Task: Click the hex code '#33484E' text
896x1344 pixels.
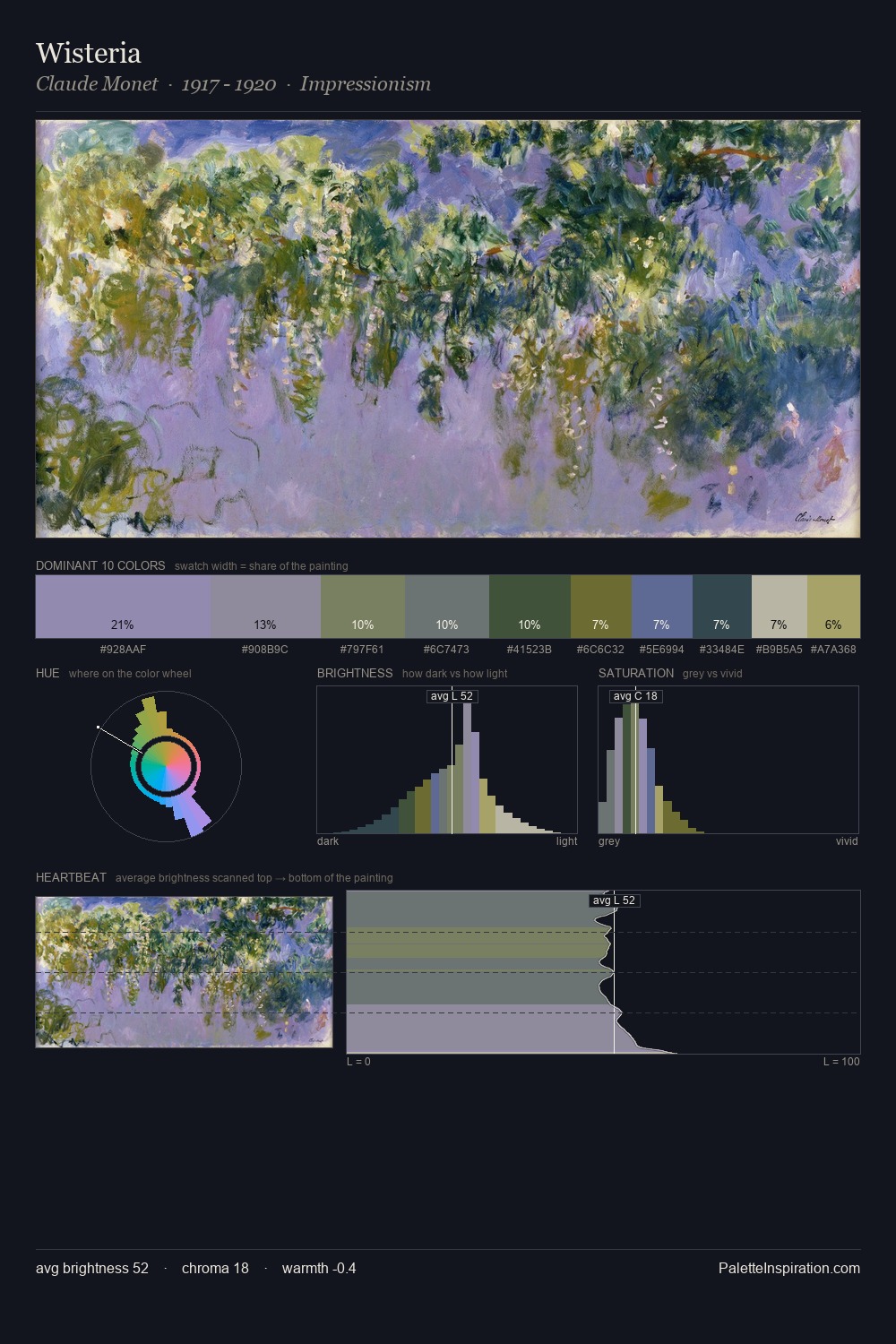Action: 721,649
